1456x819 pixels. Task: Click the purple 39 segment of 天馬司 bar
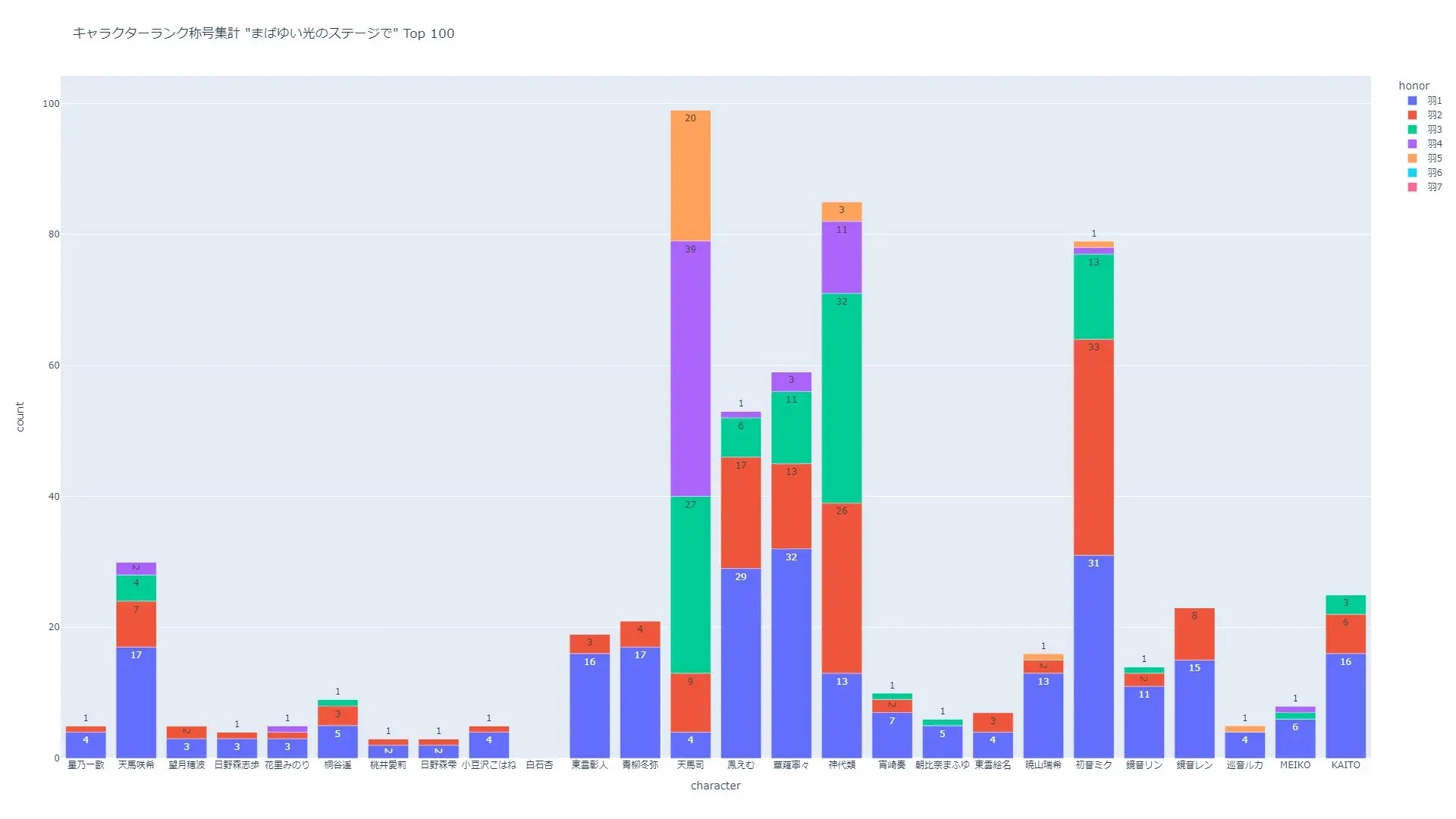point(690,369)
